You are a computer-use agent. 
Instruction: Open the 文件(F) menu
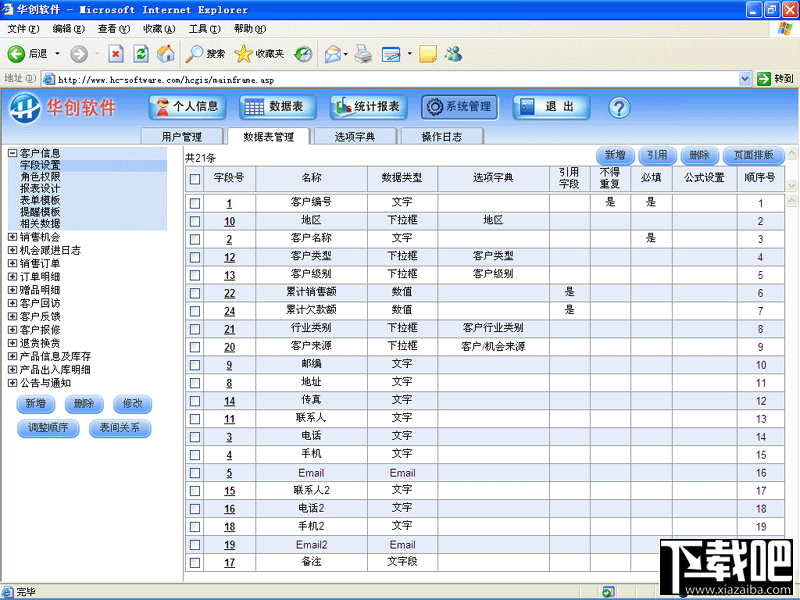pyautogui.click(x=23, y=29)
